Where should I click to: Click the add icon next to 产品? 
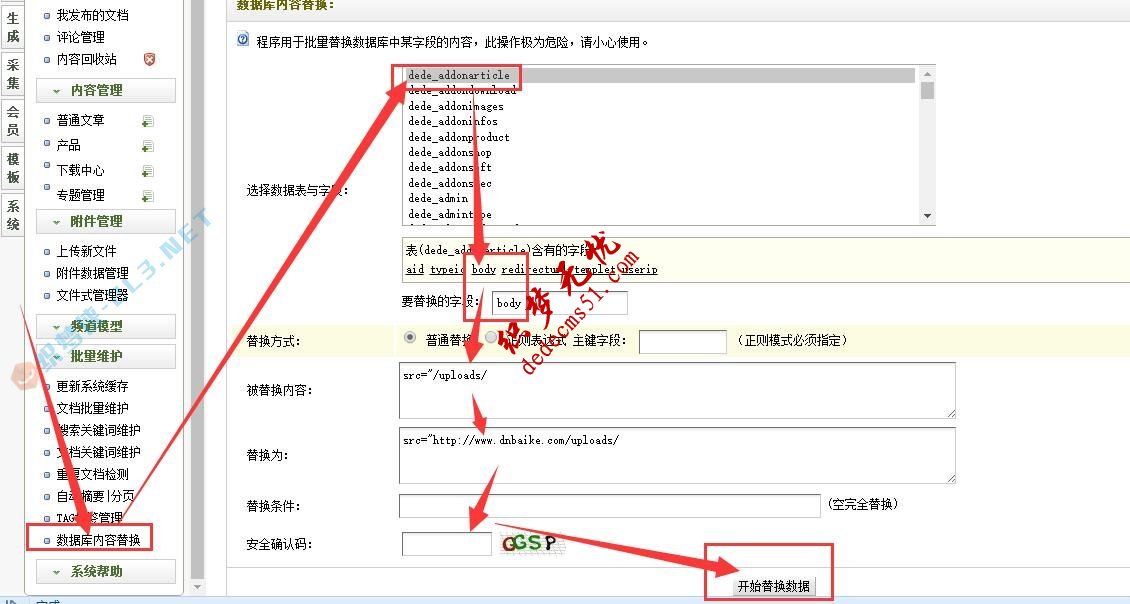148,146
